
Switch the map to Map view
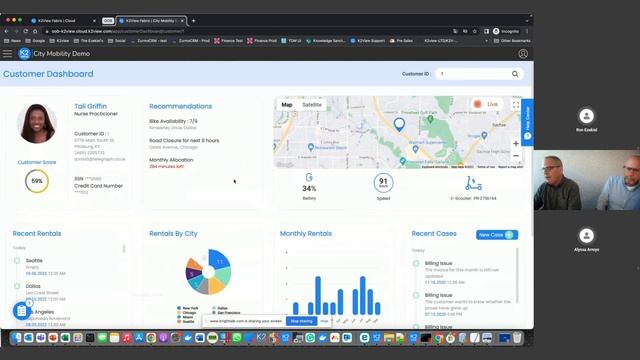287,105
